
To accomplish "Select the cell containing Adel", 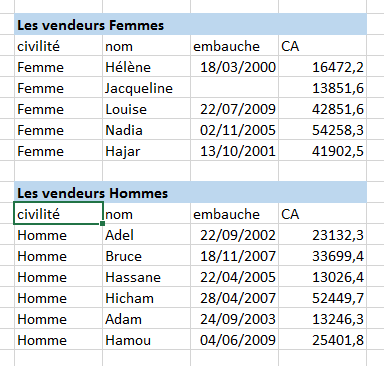I will click(146, 234).
